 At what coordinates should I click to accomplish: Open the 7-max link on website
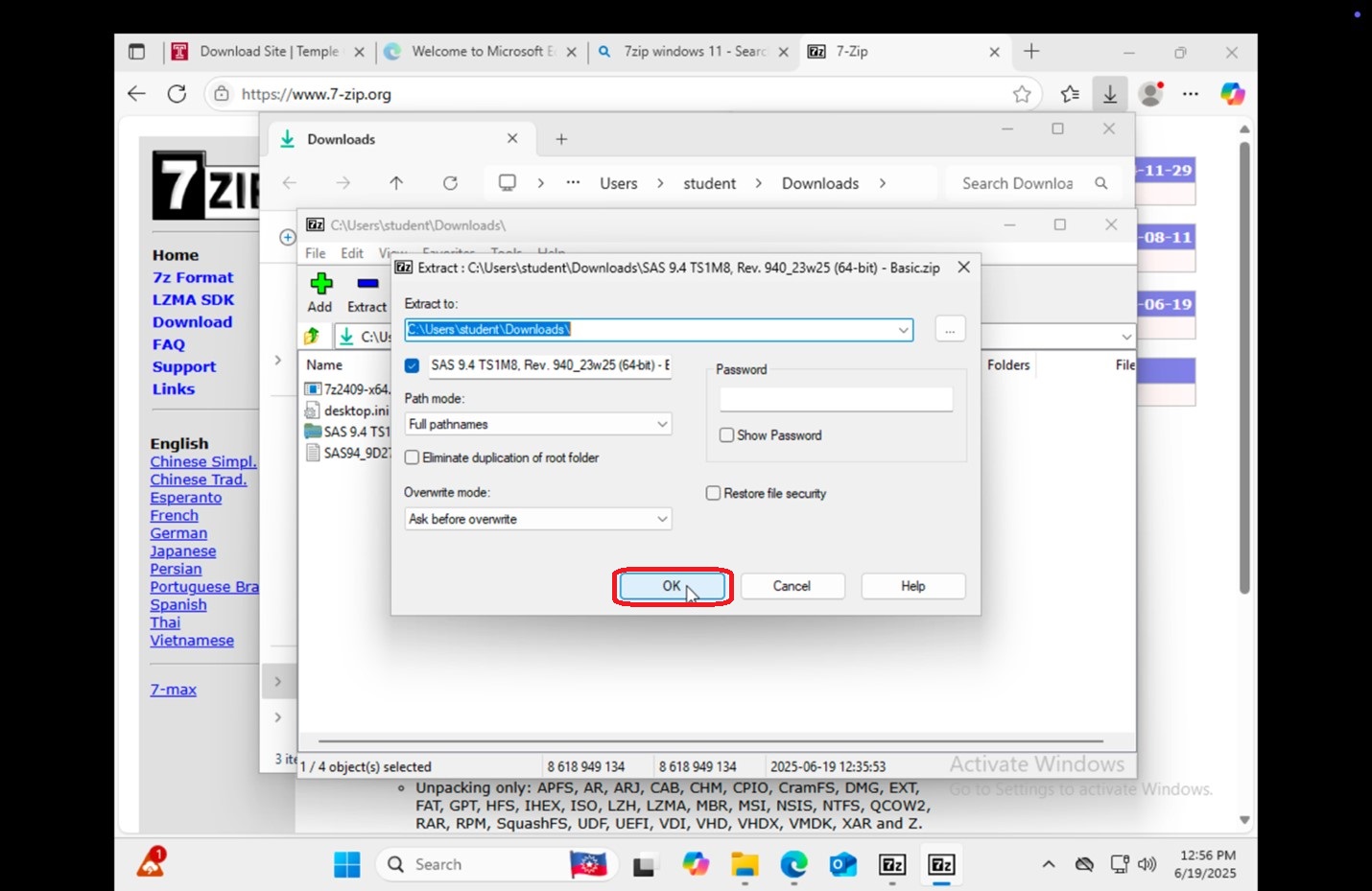point(173,690)
